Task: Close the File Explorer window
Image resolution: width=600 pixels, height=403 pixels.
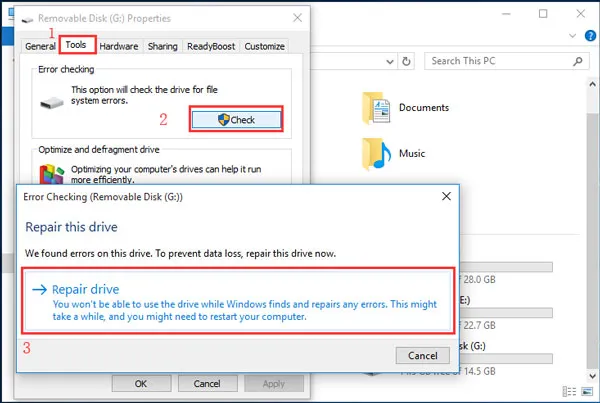Action: [580, 14]
